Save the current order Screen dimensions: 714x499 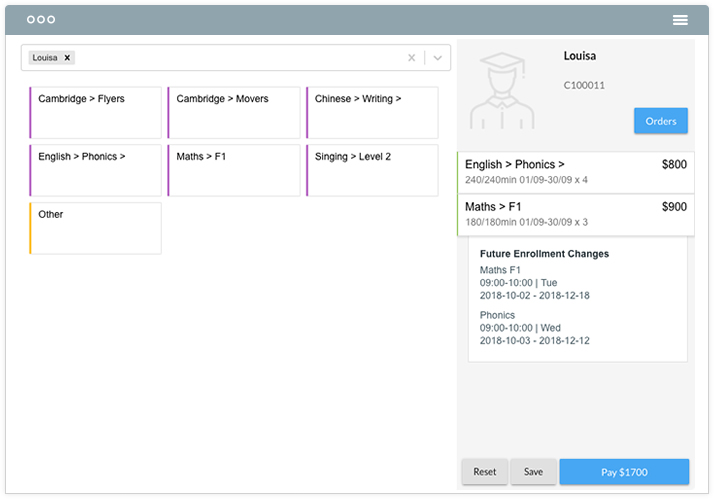coord(533,472)
